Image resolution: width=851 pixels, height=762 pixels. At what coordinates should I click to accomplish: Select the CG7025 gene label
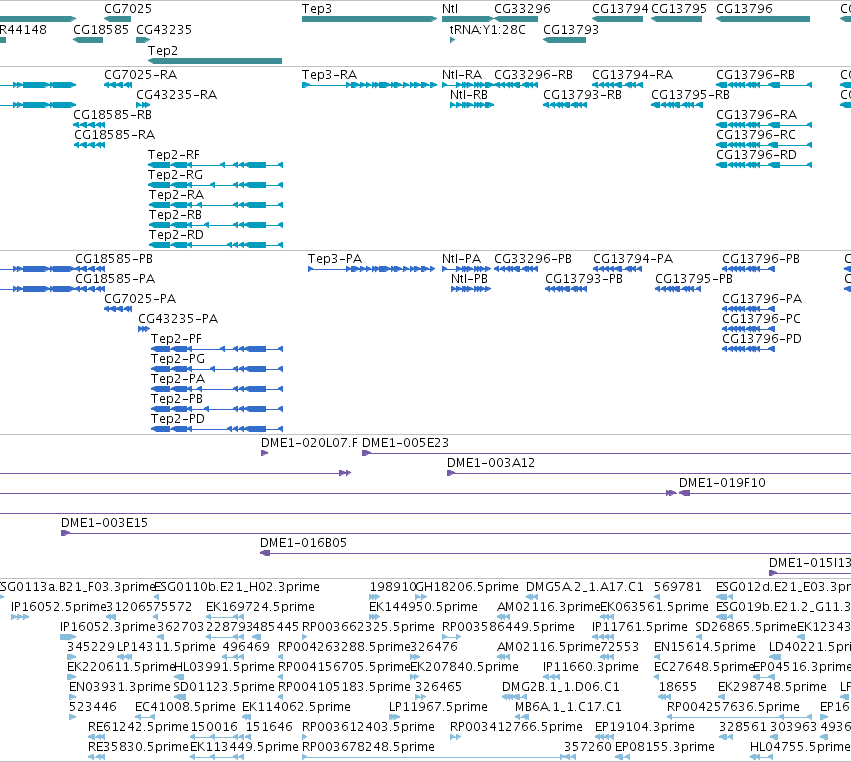(128, 9)
